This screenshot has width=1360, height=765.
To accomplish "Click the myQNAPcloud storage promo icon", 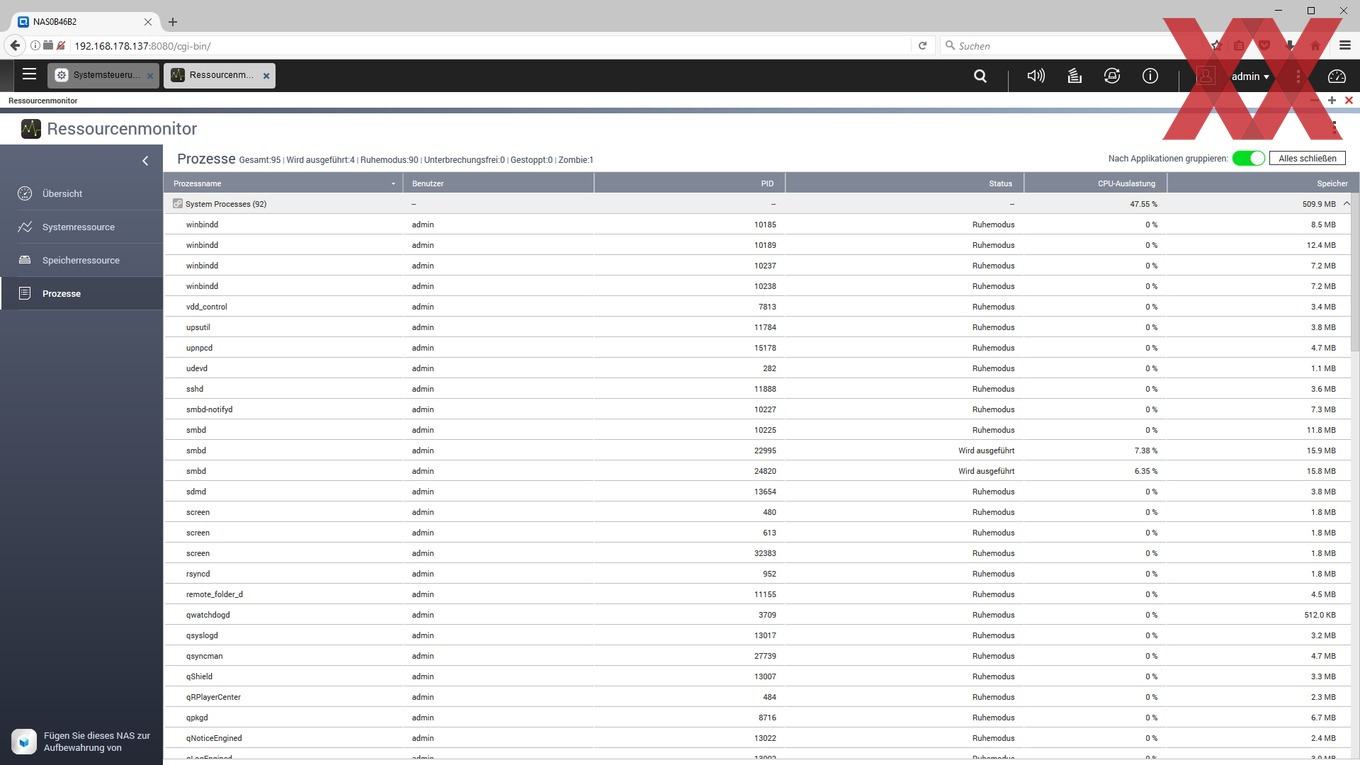I will click(25, 741).
